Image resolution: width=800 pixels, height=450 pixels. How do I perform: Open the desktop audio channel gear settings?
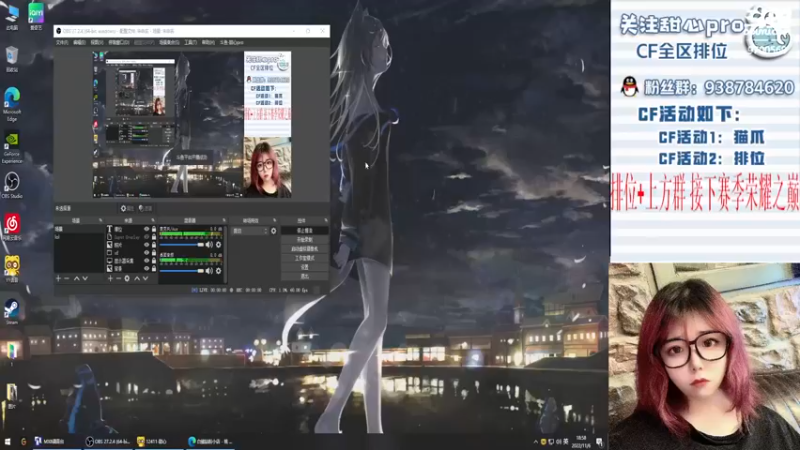pos(218,271)
